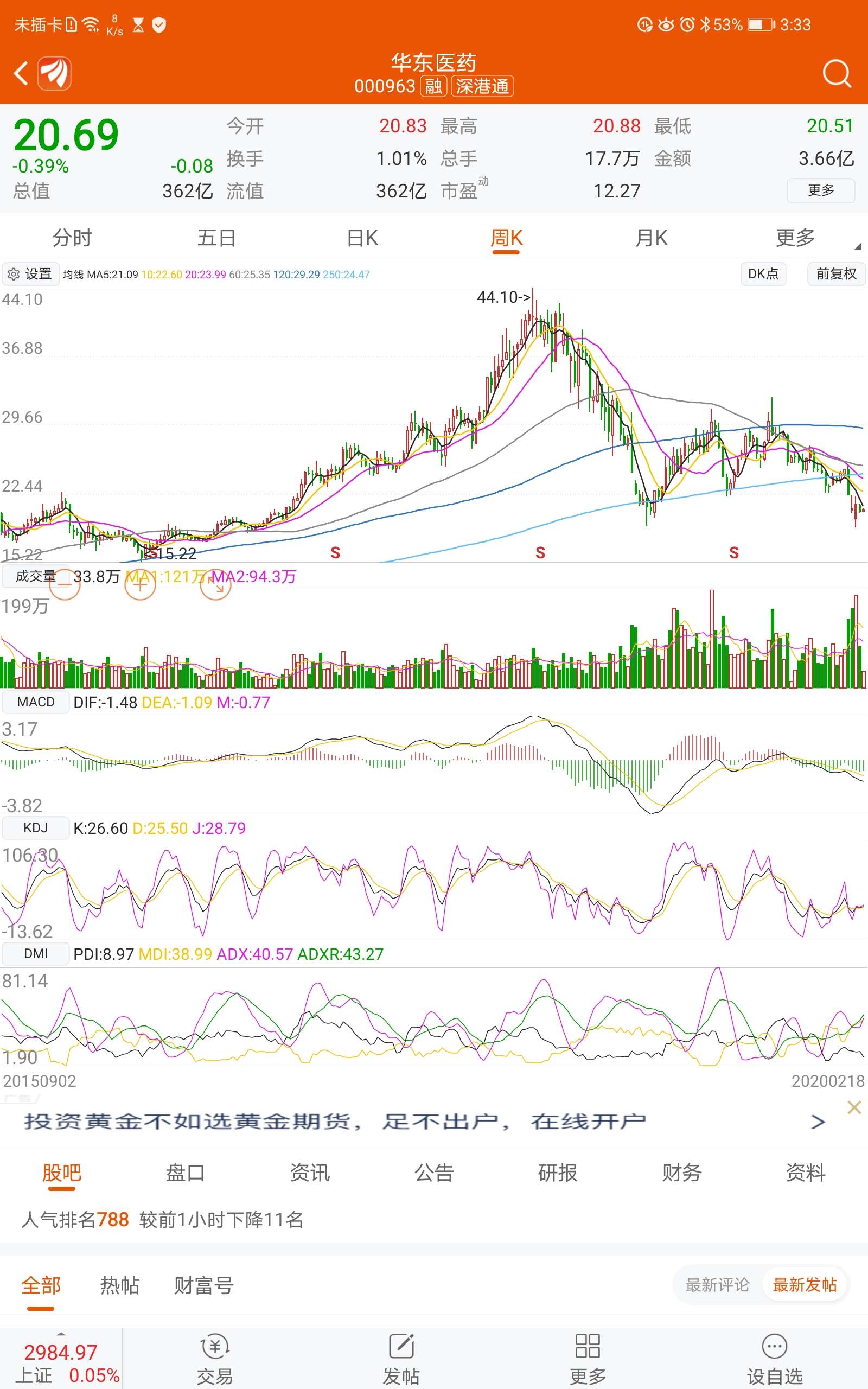The width and height of the screenshot is (868, 1389).
Task: Tap the rightmost S marker on chart
Action: (733, 553)
